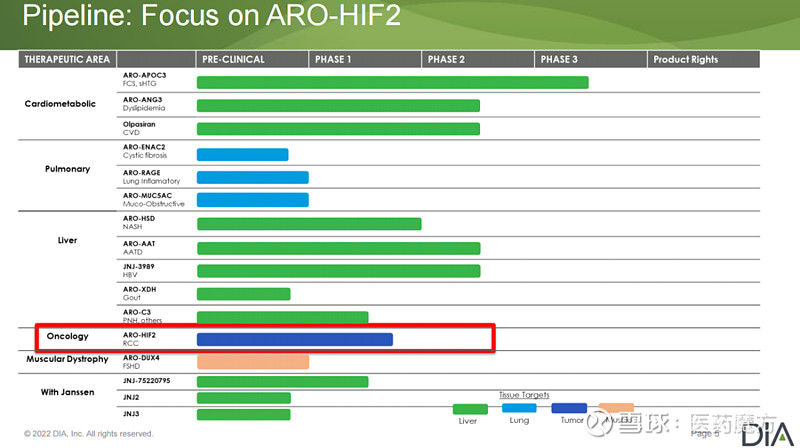
Task: Click the FSHD indication text
Action: (131, 366)
